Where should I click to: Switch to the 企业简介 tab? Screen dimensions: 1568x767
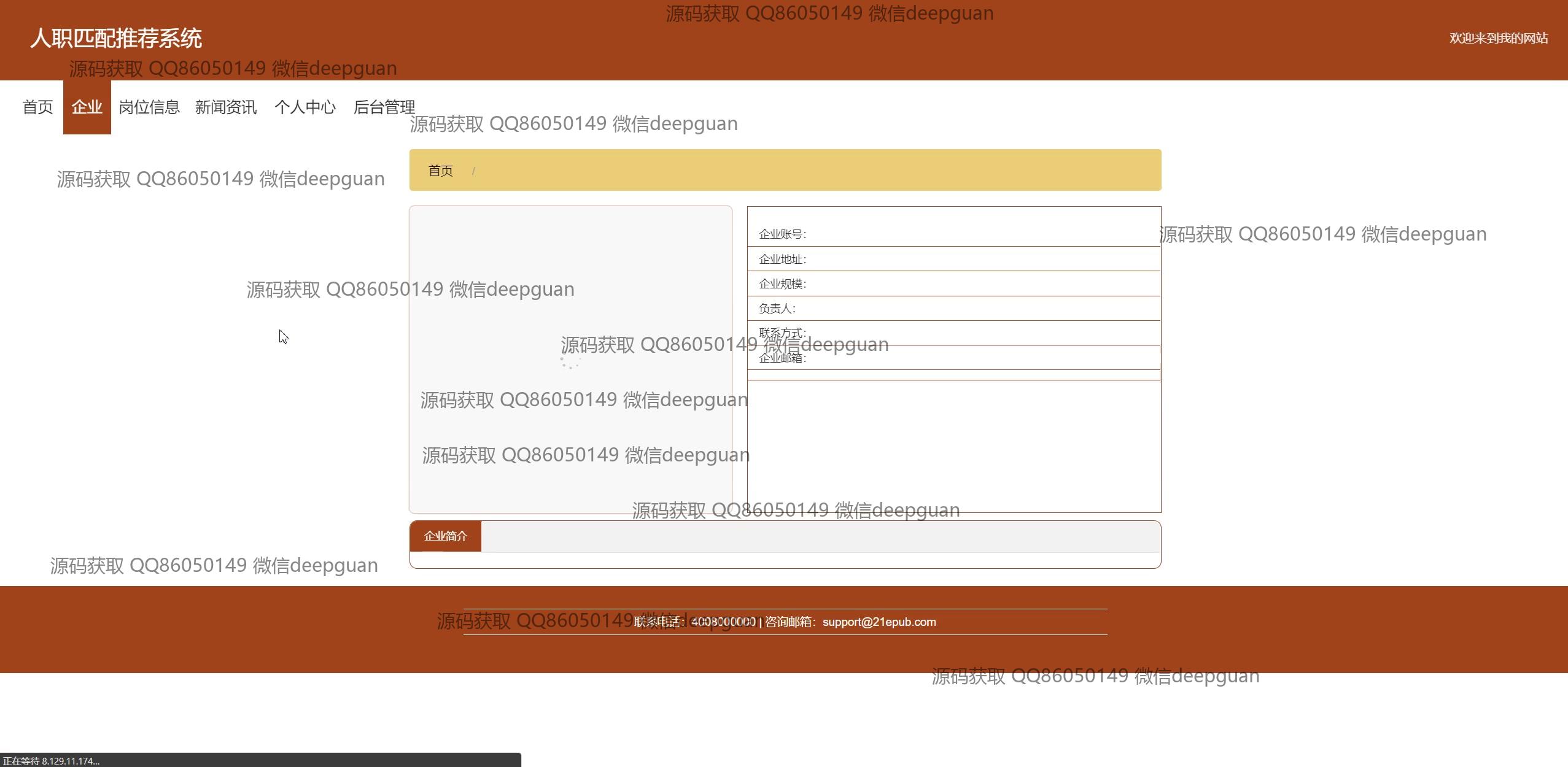(x=445, y=536)
